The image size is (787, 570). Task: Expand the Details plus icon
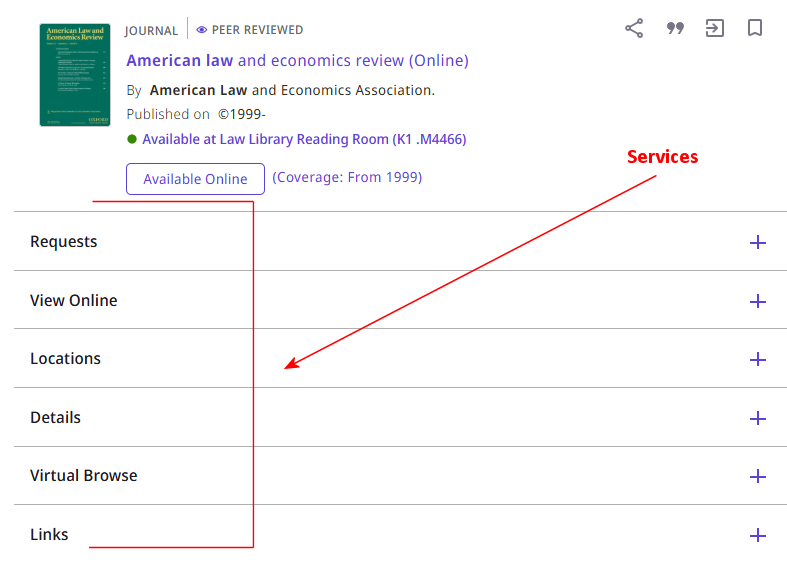pos(757,418)
